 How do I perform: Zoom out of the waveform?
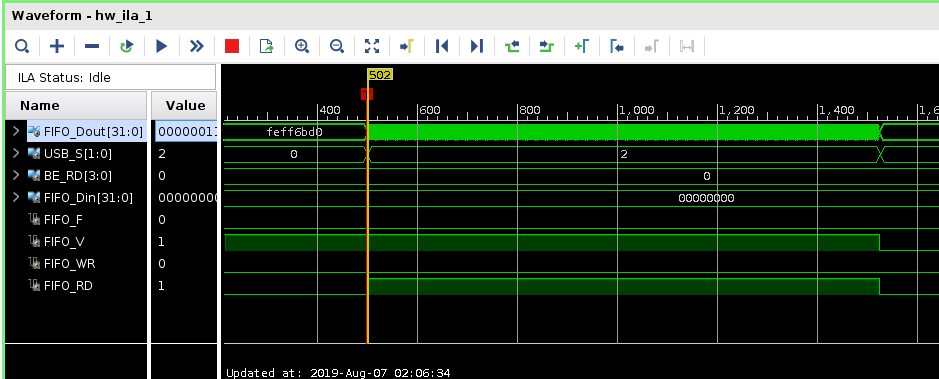337,46
